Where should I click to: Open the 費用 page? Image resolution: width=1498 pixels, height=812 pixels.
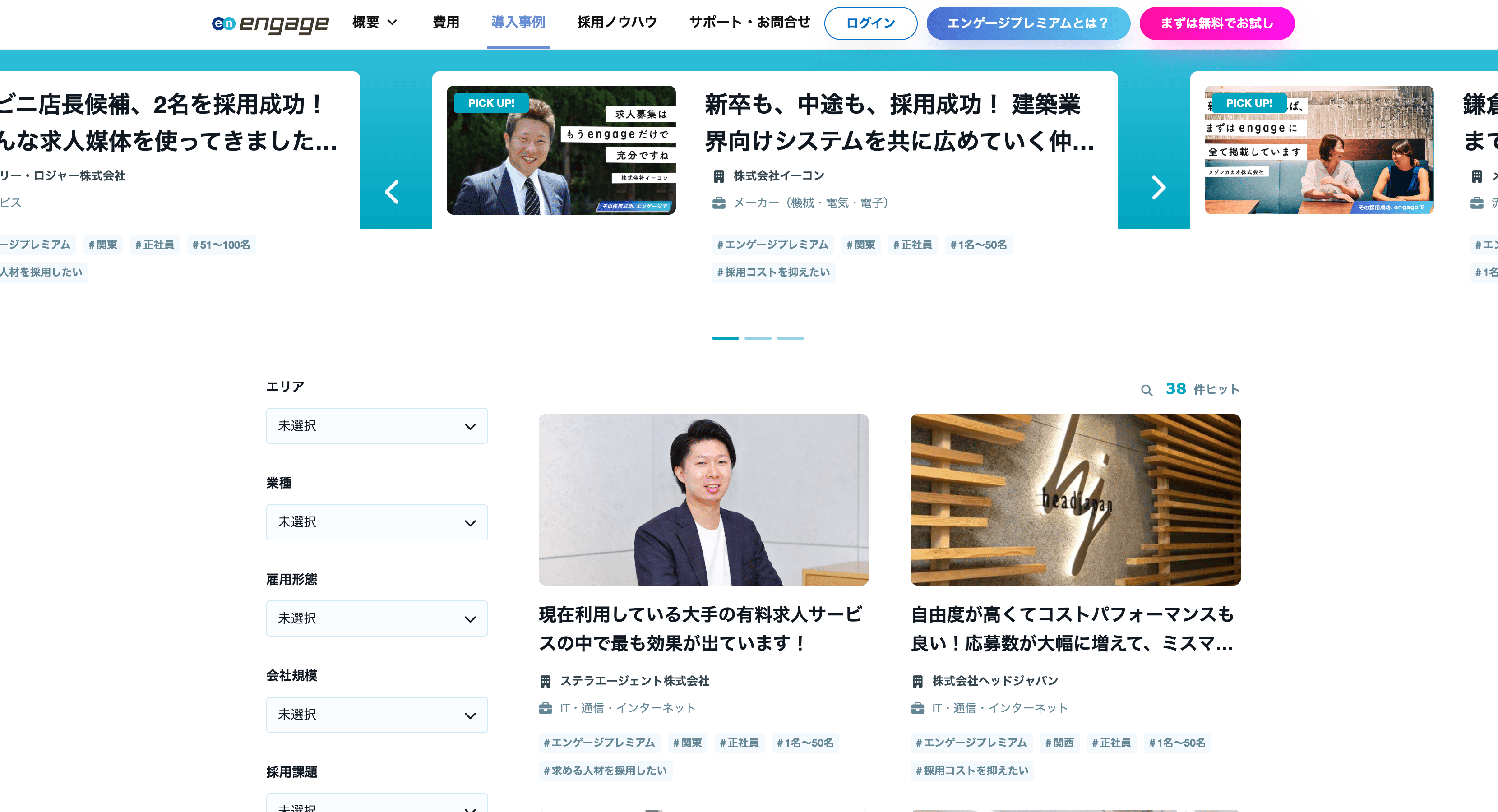(446, 23)
